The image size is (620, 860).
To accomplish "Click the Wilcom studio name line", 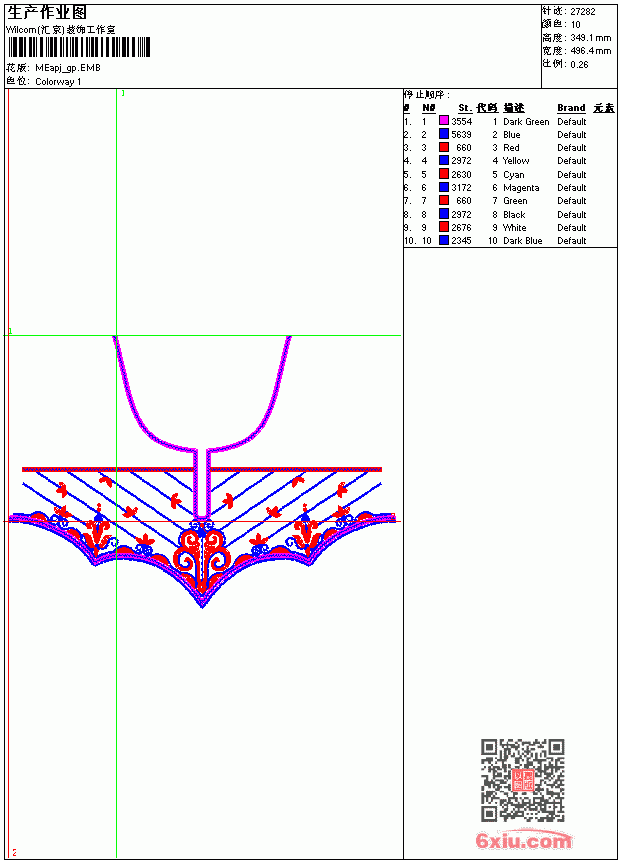I will (61, 30).
